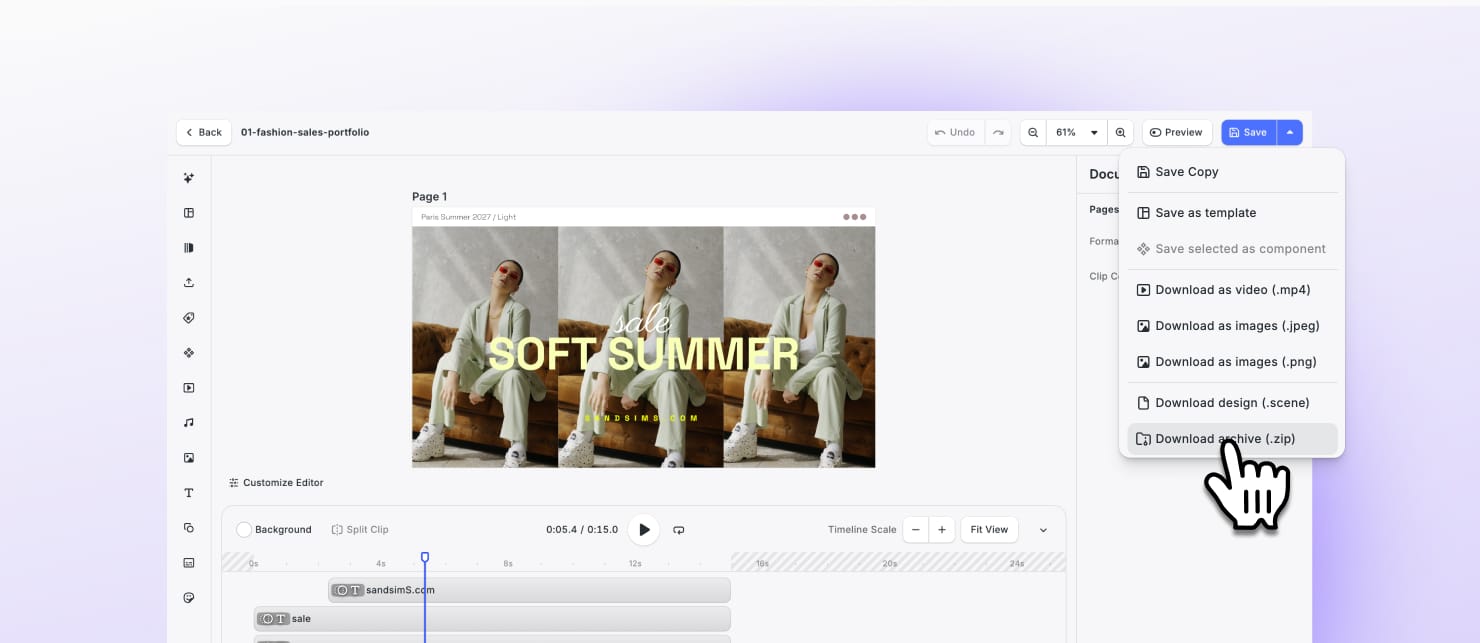
Task: Open the audio music note panel
Action: coord(189,423)
